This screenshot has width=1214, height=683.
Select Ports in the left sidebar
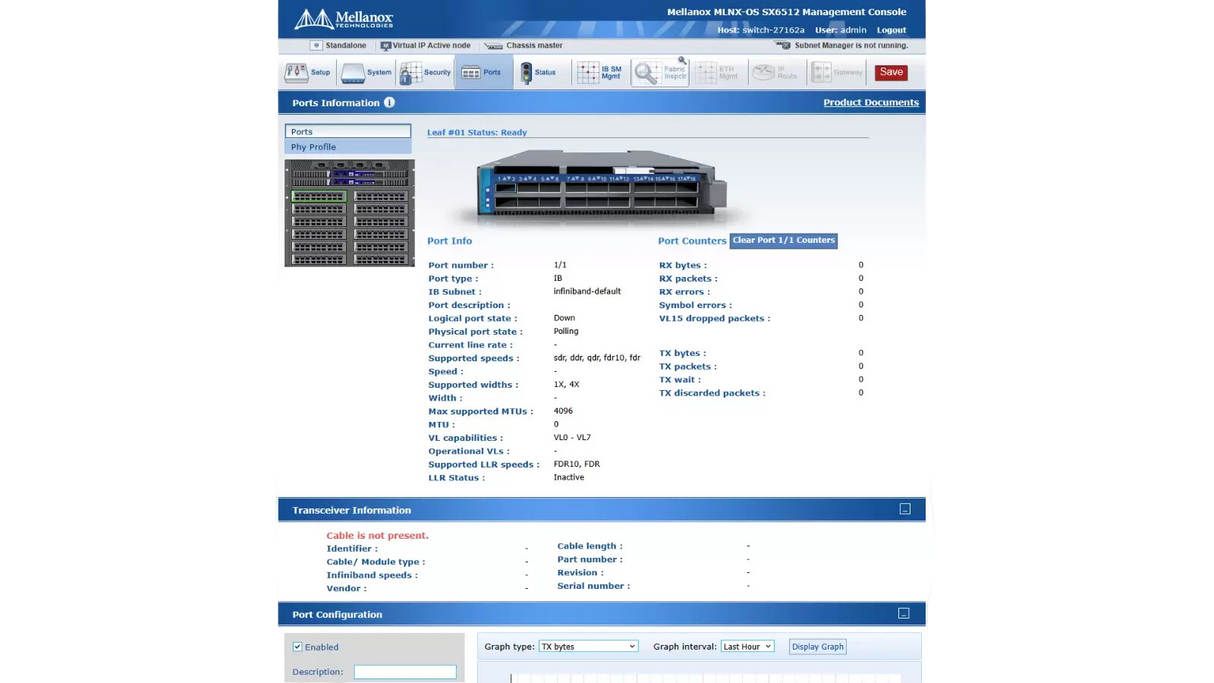[348, 131]
